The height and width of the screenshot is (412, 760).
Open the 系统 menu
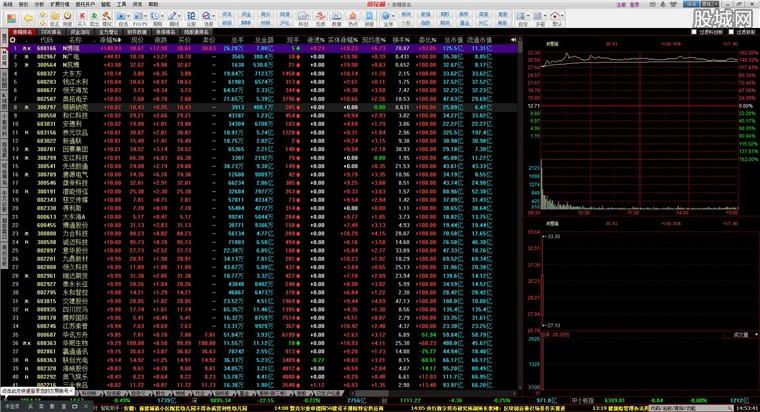point(8,4)
